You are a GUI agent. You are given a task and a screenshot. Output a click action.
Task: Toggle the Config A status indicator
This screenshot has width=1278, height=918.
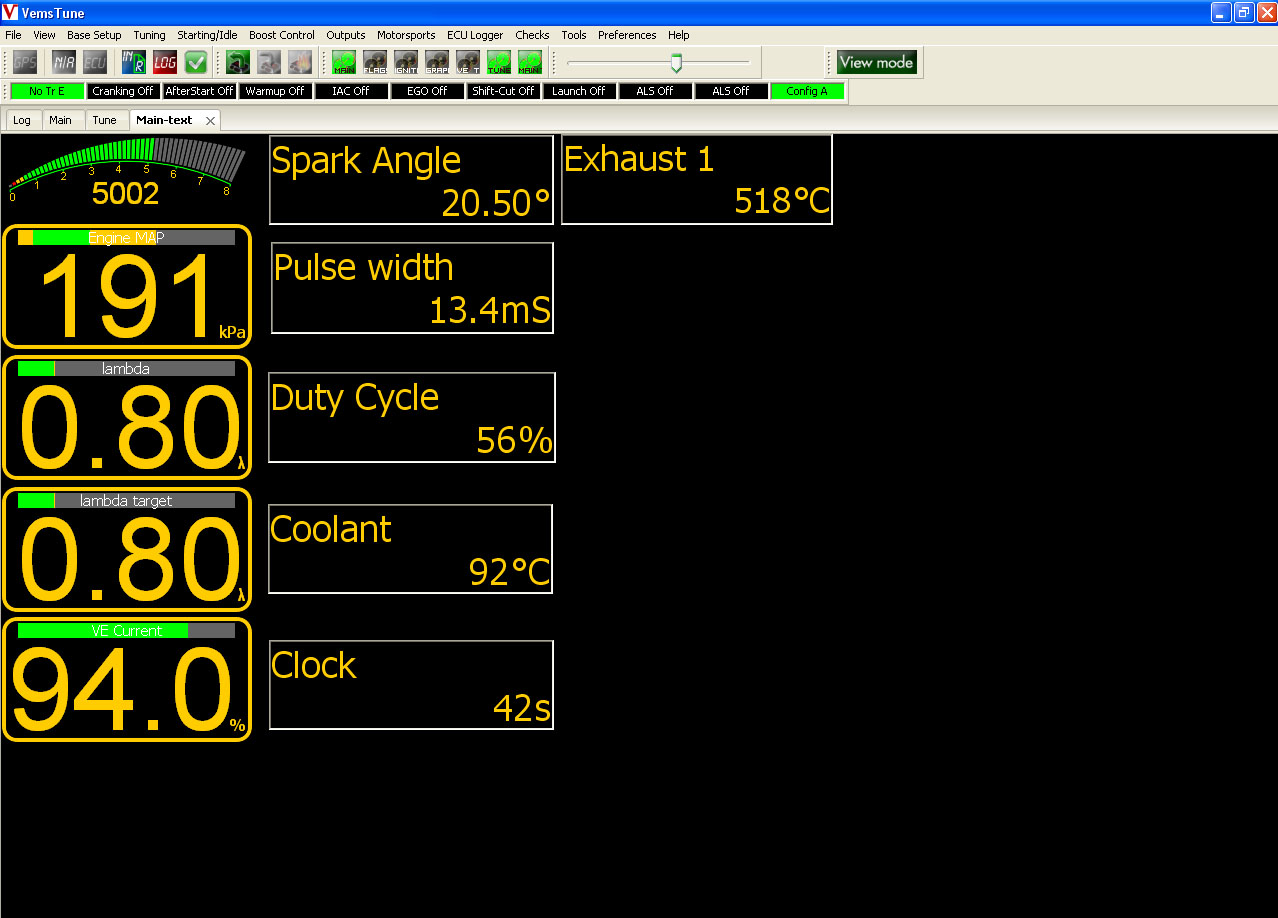click(x=807, y=91)
